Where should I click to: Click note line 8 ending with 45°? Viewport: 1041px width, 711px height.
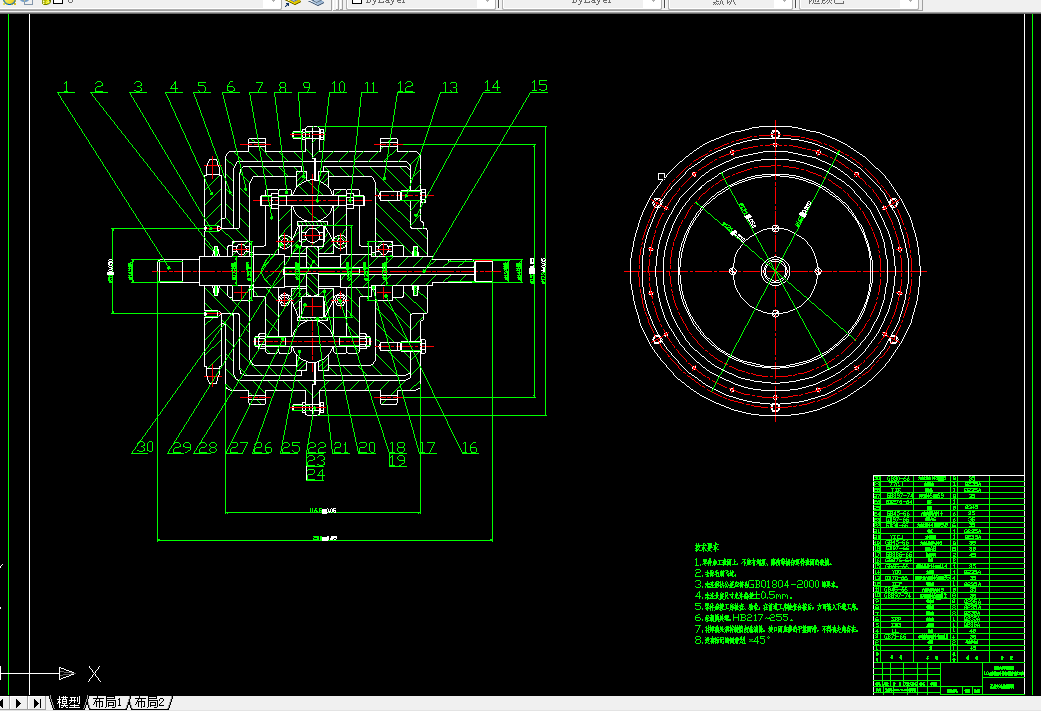732,640
